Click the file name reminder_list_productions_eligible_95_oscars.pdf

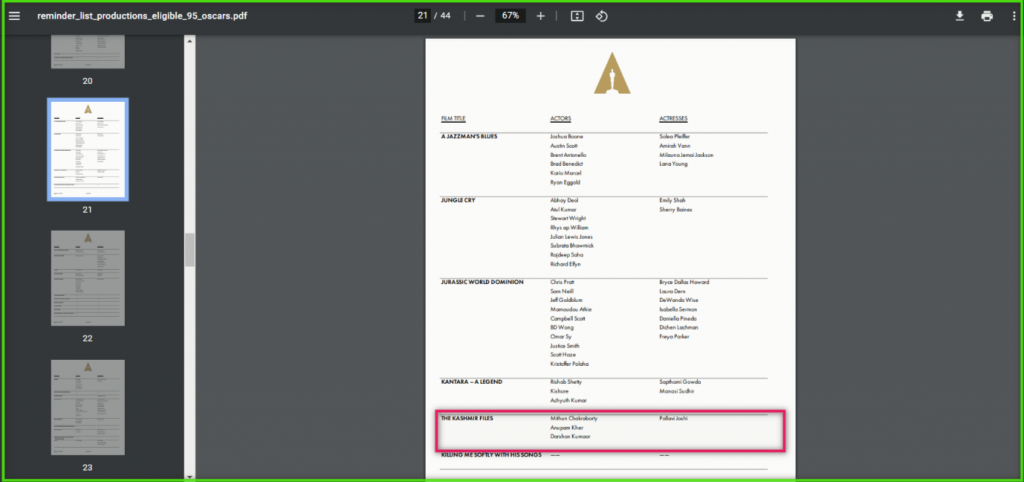[142, 16]
